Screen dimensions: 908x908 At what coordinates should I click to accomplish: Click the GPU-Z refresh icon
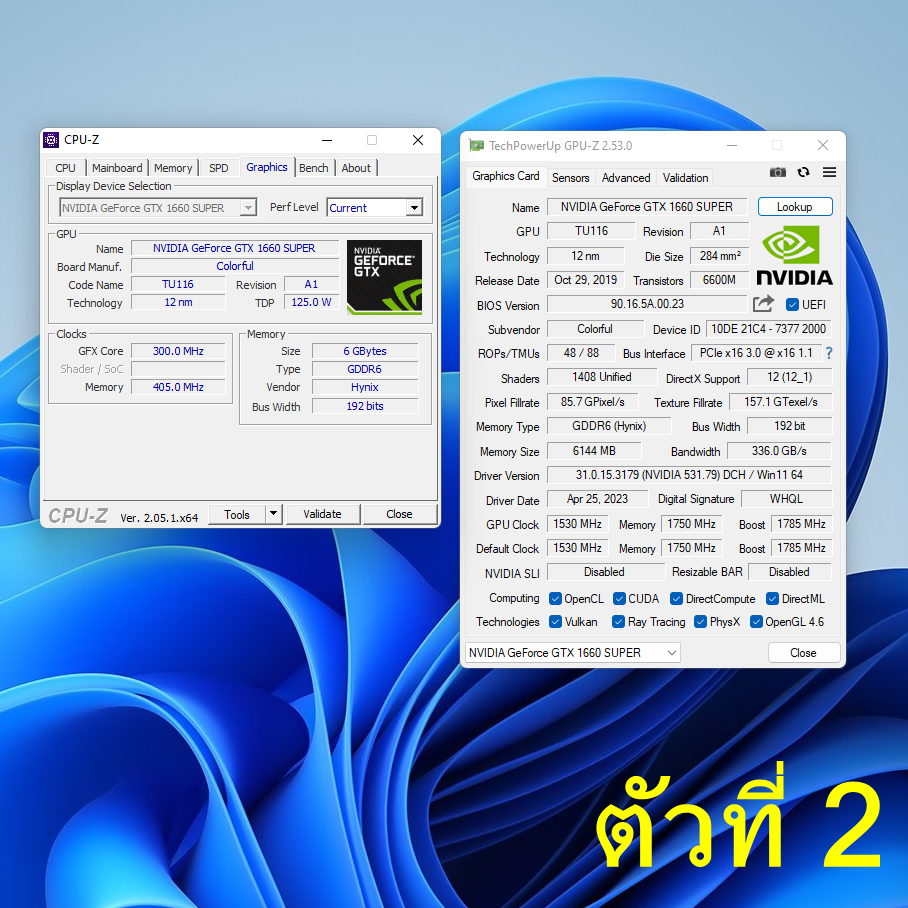pos(803,173)
